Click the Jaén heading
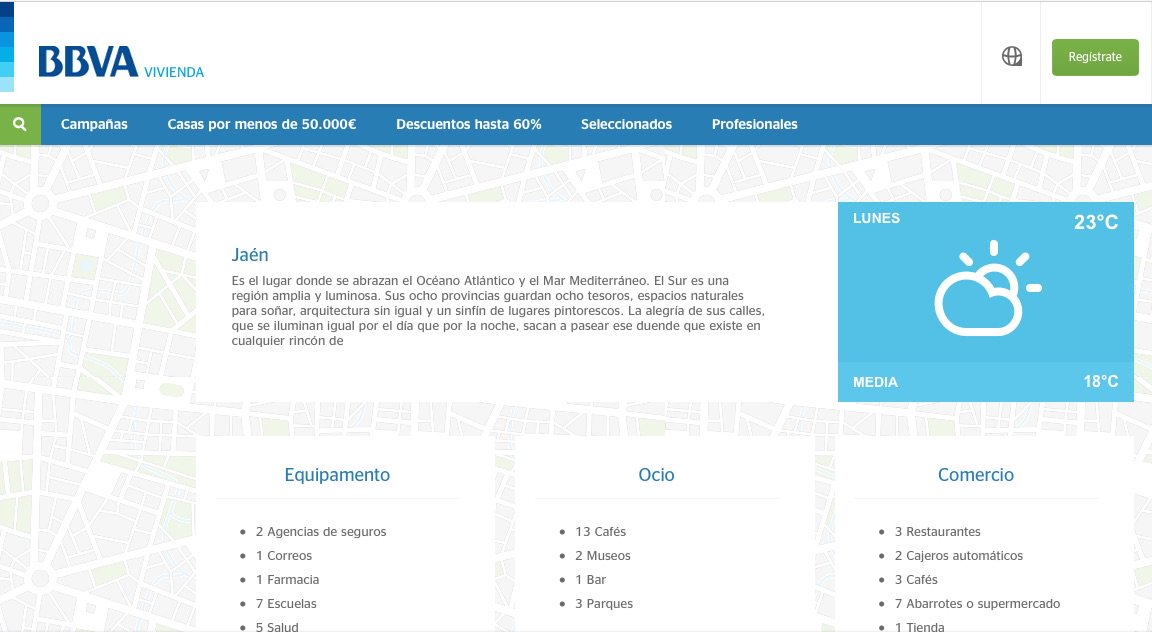Image resolution: width=1152 pixels, height=632 pixels. pos(250,255)
